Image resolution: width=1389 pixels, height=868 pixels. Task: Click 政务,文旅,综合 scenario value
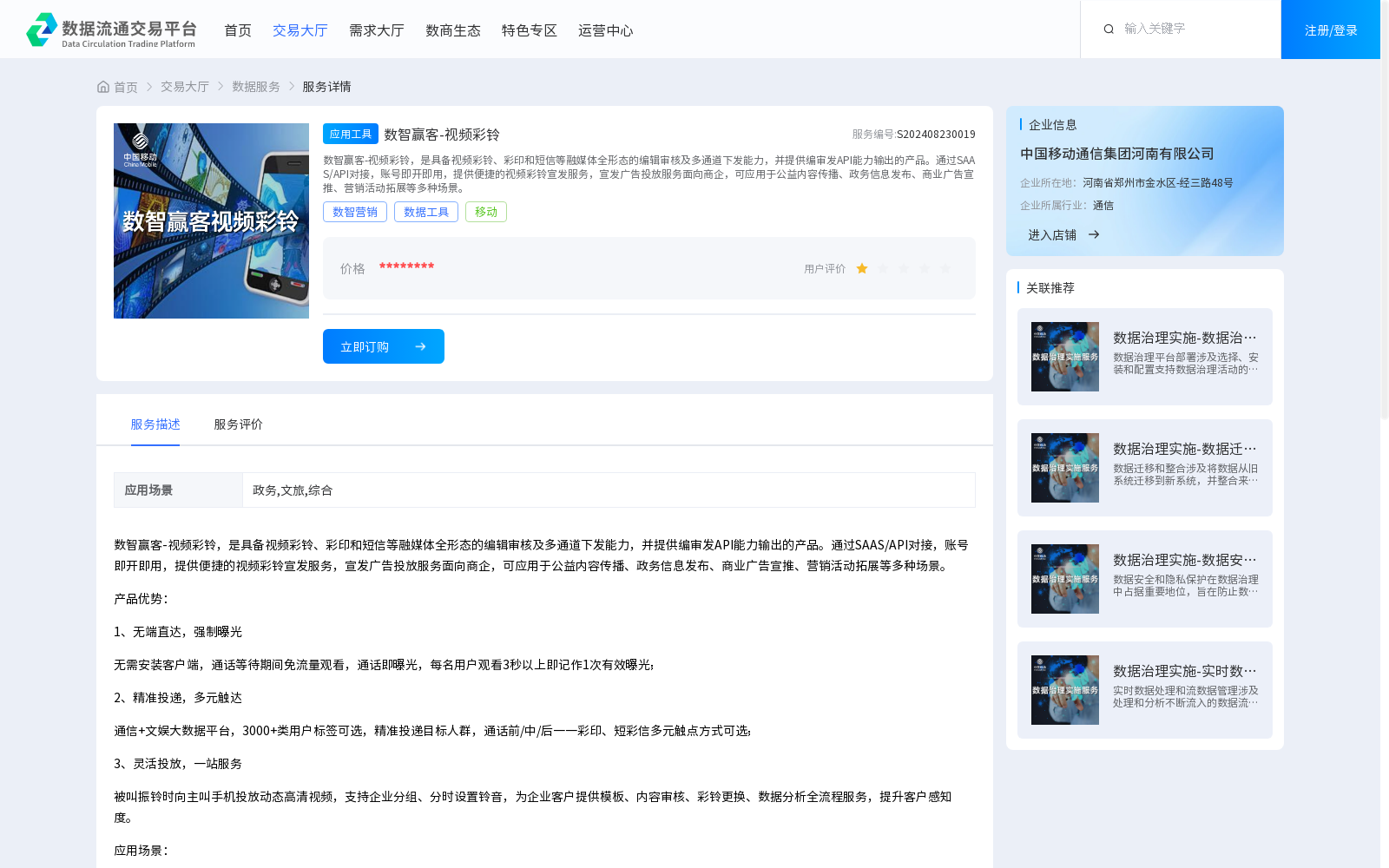293,490
